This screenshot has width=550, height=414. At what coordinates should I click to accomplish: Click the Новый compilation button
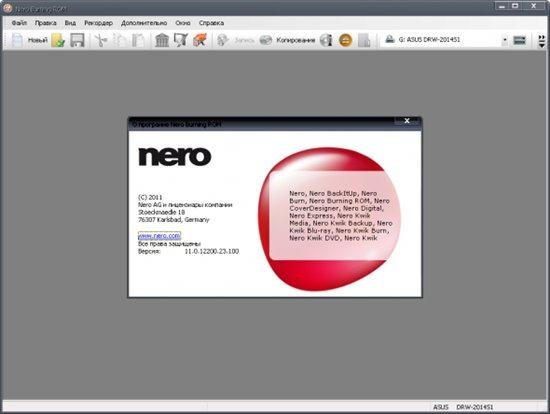point(29,40)
